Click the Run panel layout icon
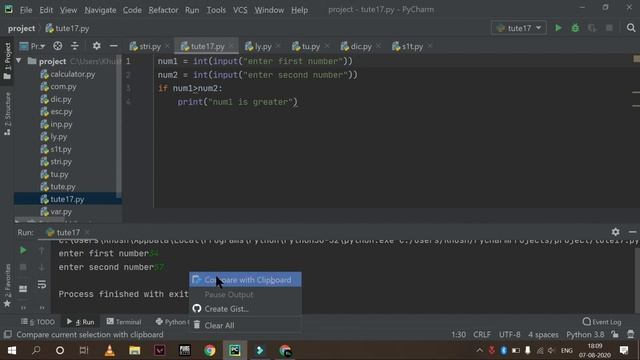 tap(23, 289)
